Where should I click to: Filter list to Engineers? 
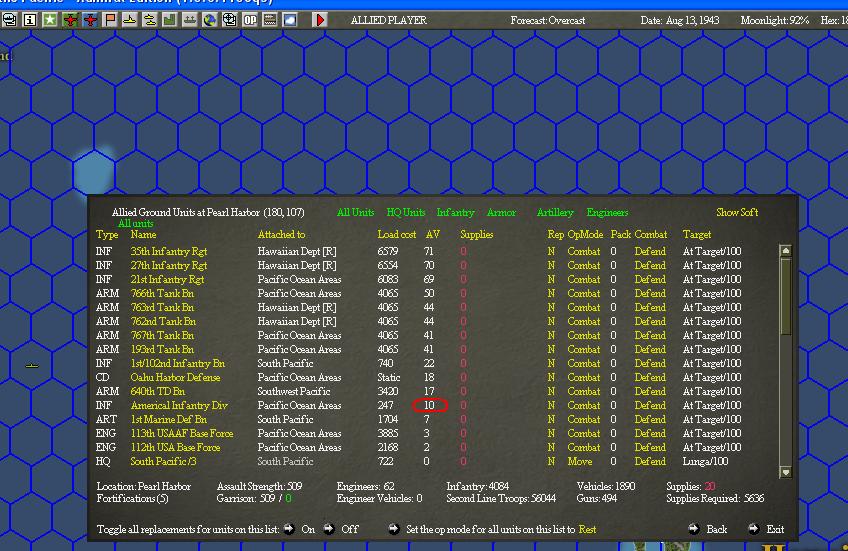tap(607, 213)
